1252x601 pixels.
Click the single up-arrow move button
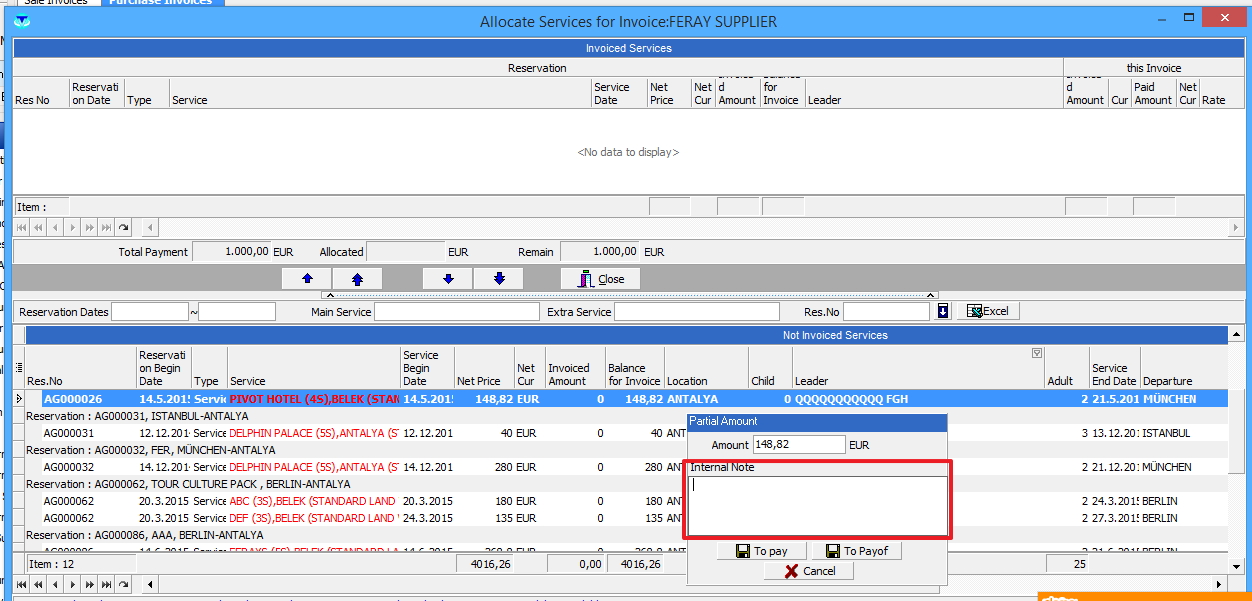(x=307, y=279)
